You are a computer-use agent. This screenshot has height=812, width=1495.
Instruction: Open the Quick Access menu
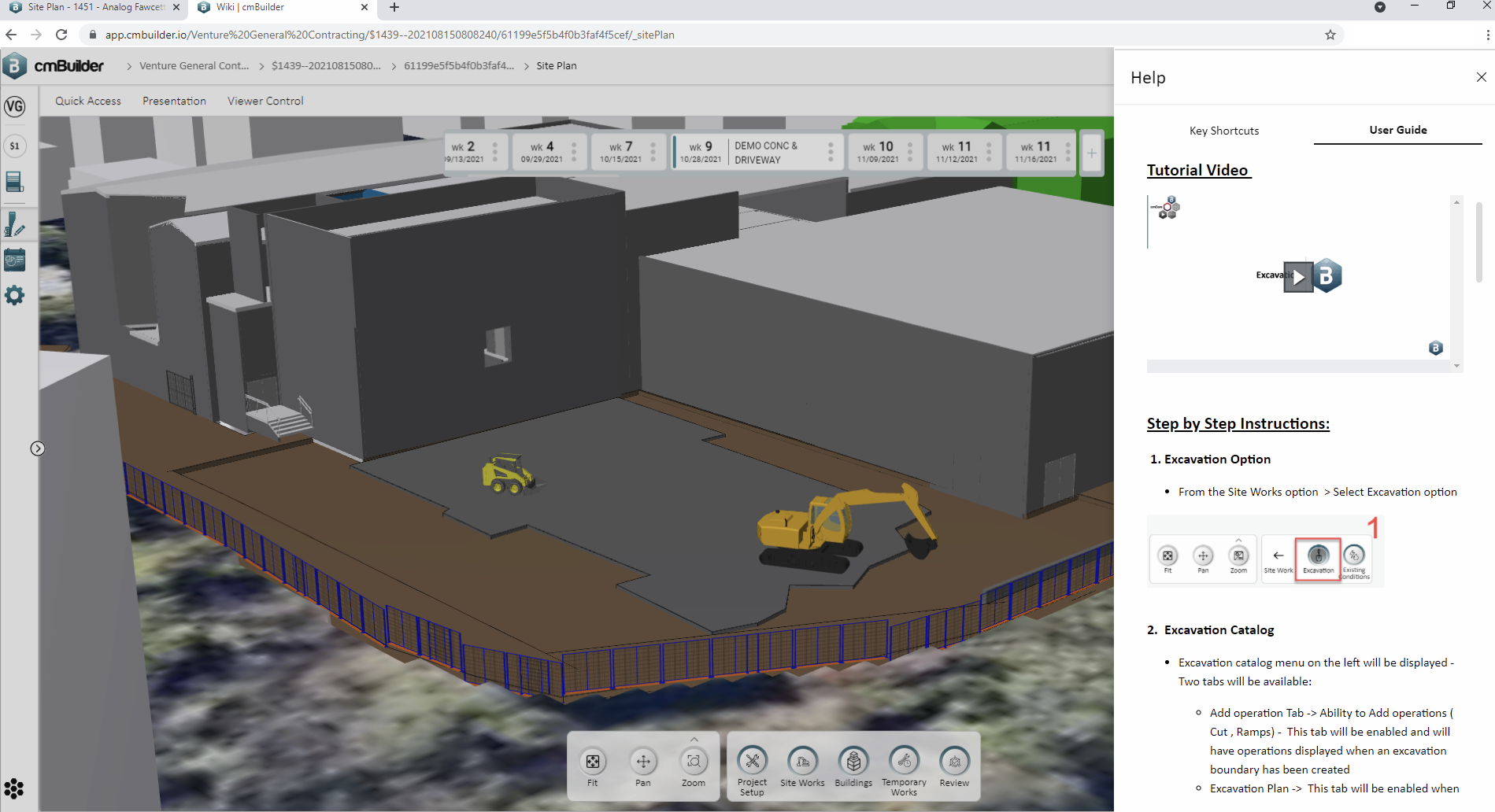(x=88, y=101)
